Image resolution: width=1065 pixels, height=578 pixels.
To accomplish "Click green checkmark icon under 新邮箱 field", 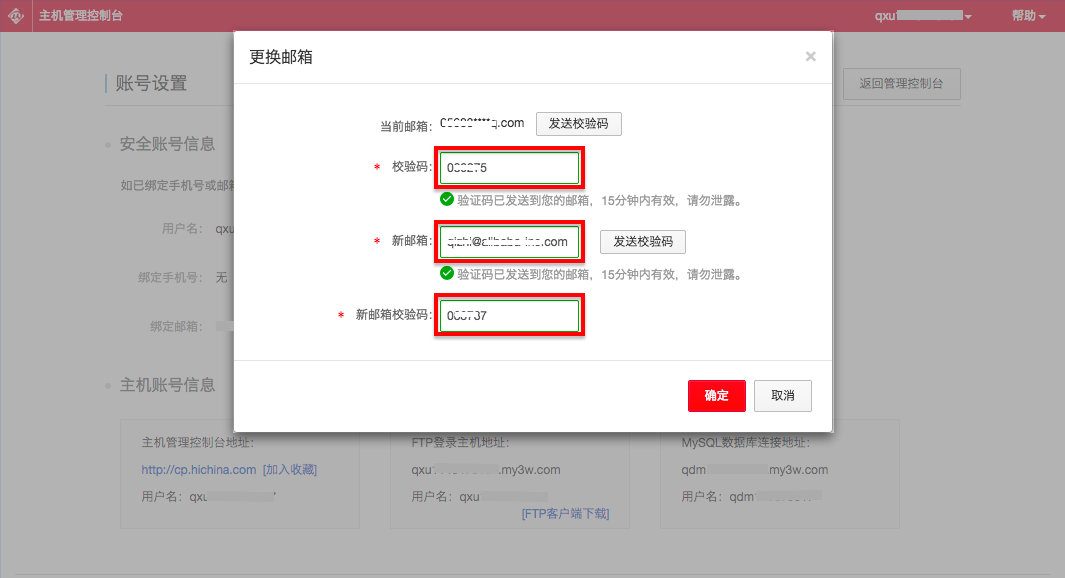I will [x=447, y=273].
